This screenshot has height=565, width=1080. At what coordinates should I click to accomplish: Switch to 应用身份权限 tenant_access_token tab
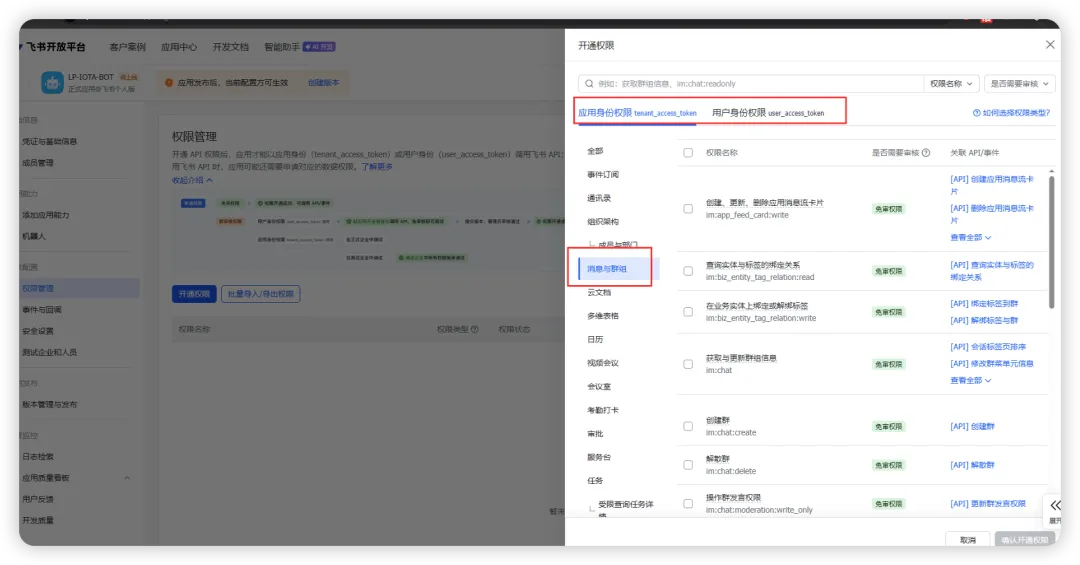(x=637, y=113)
